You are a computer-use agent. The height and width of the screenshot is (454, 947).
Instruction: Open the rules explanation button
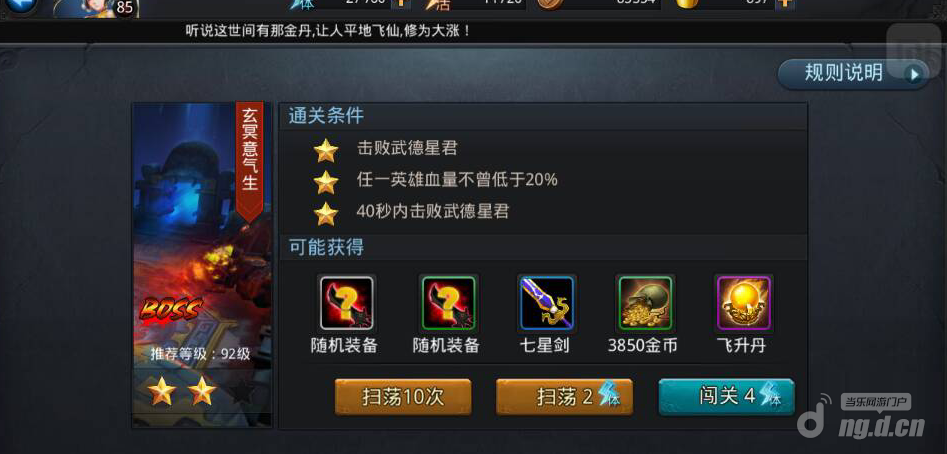pos(853,74)
